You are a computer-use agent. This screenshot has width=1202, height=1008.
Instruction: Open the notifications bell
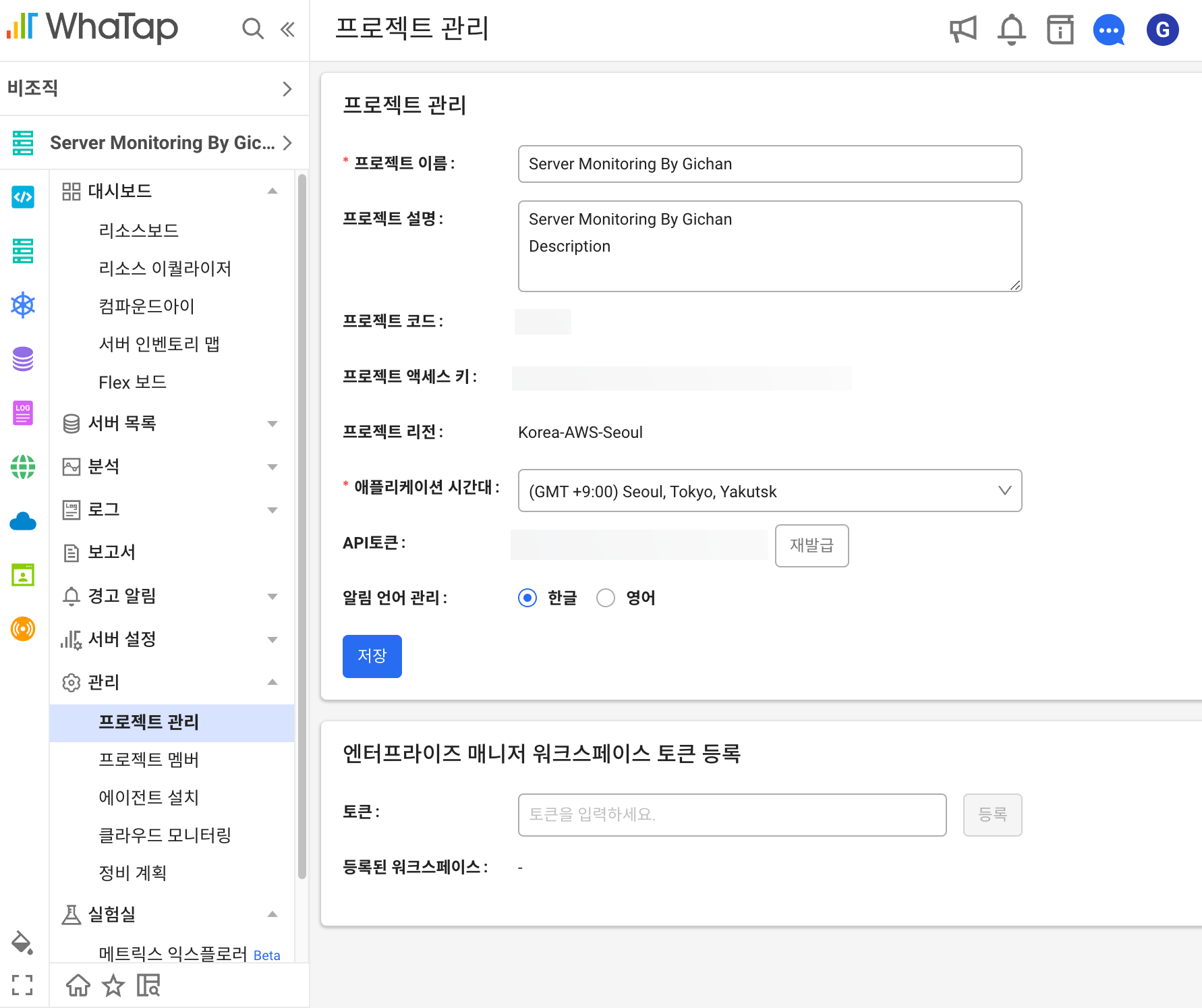(x=1011, y=30)
